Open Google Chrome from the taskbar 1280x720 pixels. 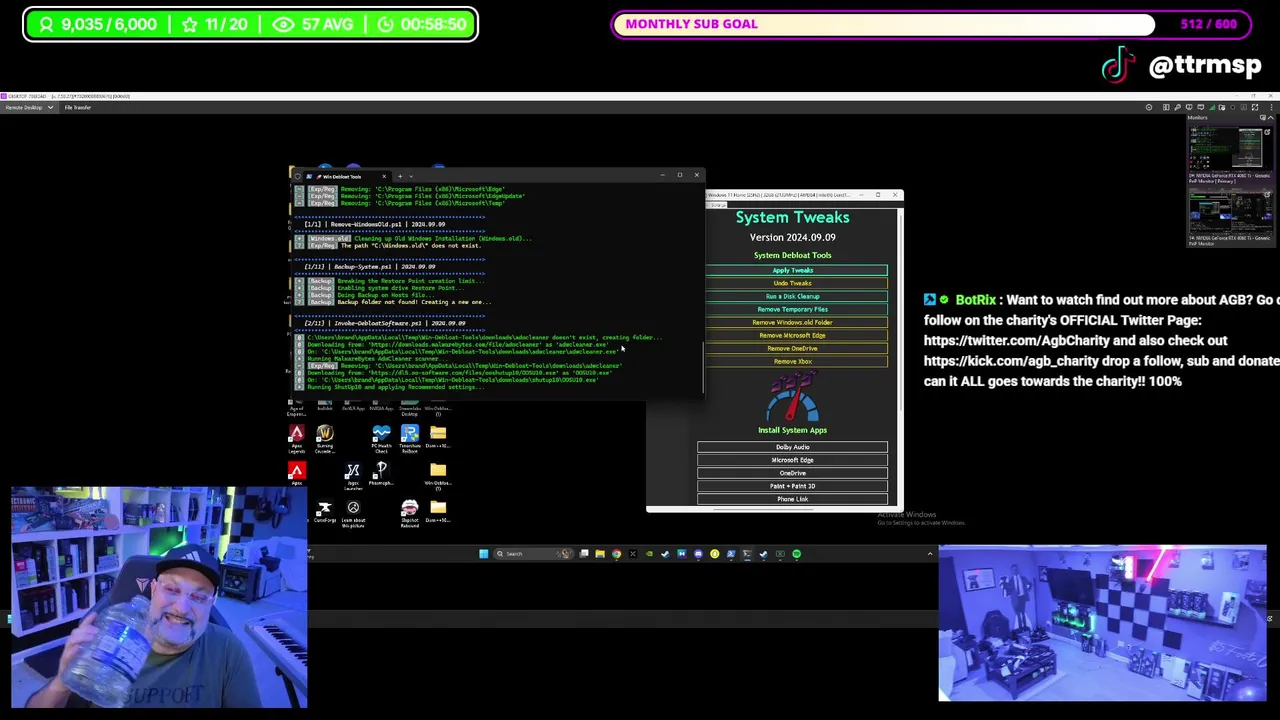point(616,554)
